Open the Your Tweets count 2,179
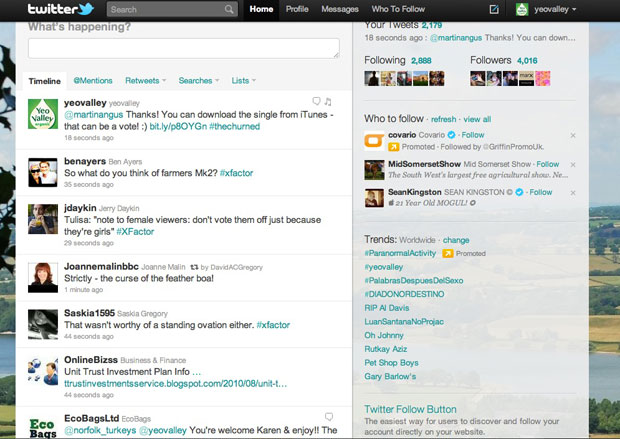The width and height of the screenshot is (620, 439). [432, 25]
